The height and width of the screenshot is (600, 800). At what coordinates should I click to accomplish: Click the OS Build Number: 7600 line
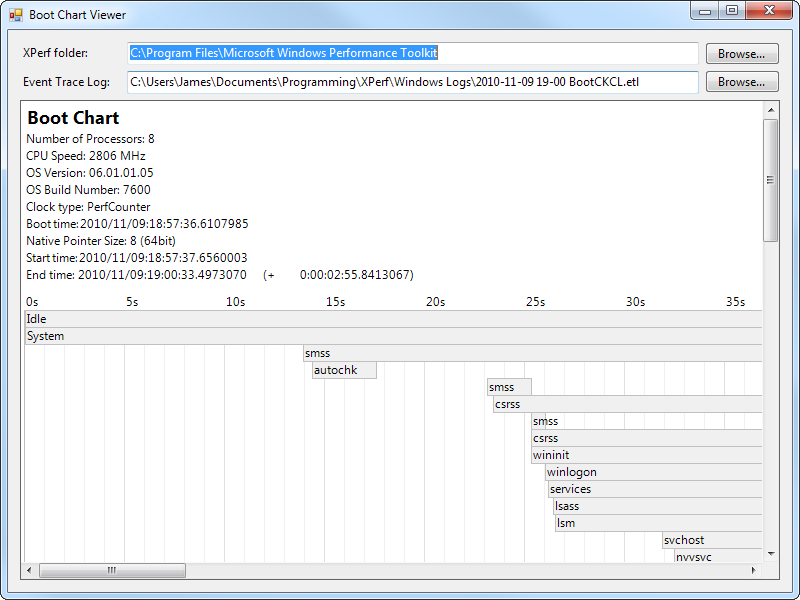point(88,190)
